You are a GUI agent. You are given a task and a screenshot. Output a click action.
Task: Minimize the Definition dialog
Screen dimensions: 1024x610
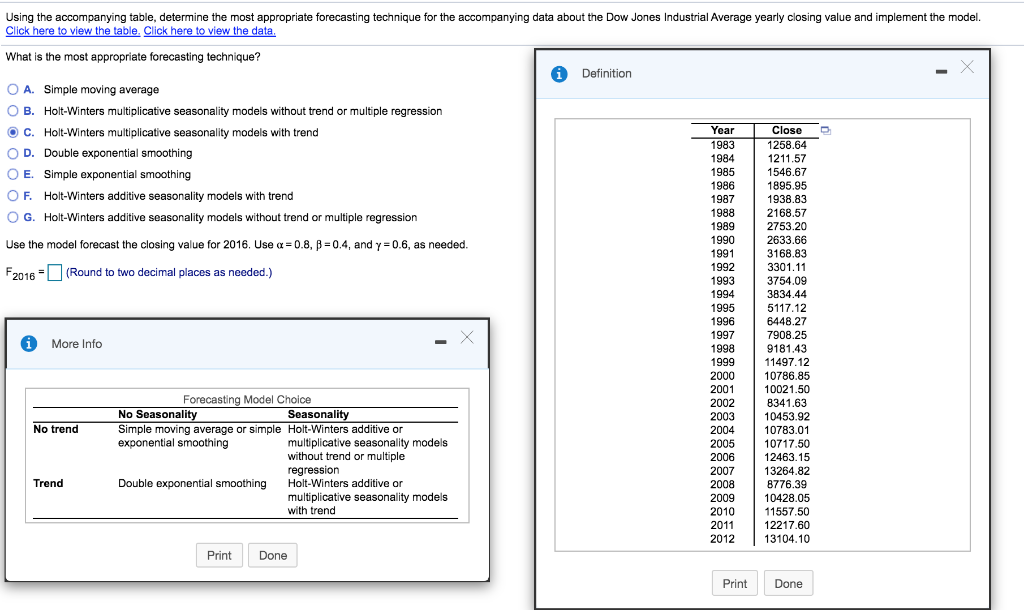click(941, 72)
